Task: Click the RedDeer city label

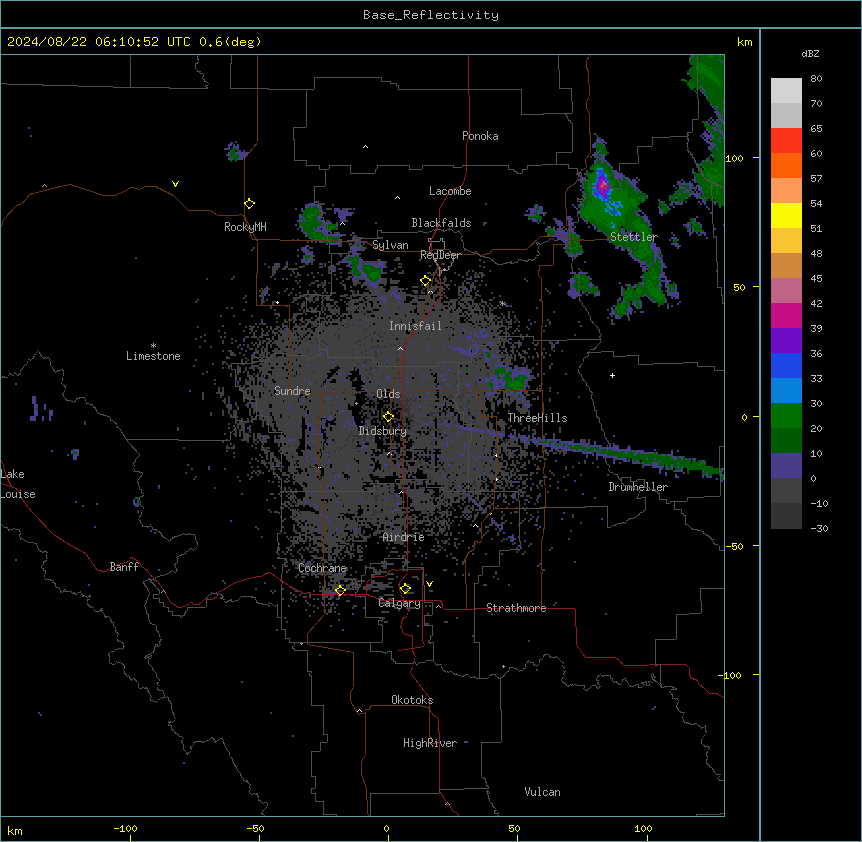Action: [440, 255]
